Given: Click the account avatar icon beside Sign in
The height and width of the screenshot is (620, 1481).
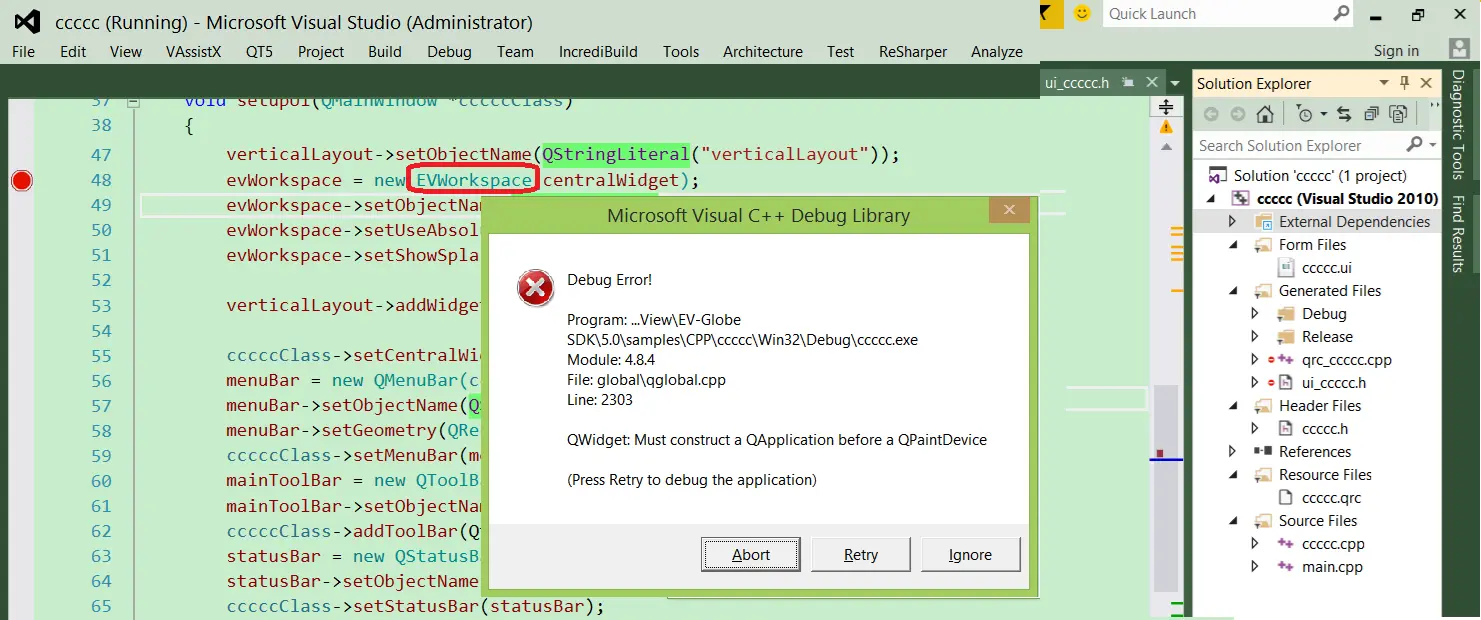Looking at the screenshot, I should pos(1458,49).
